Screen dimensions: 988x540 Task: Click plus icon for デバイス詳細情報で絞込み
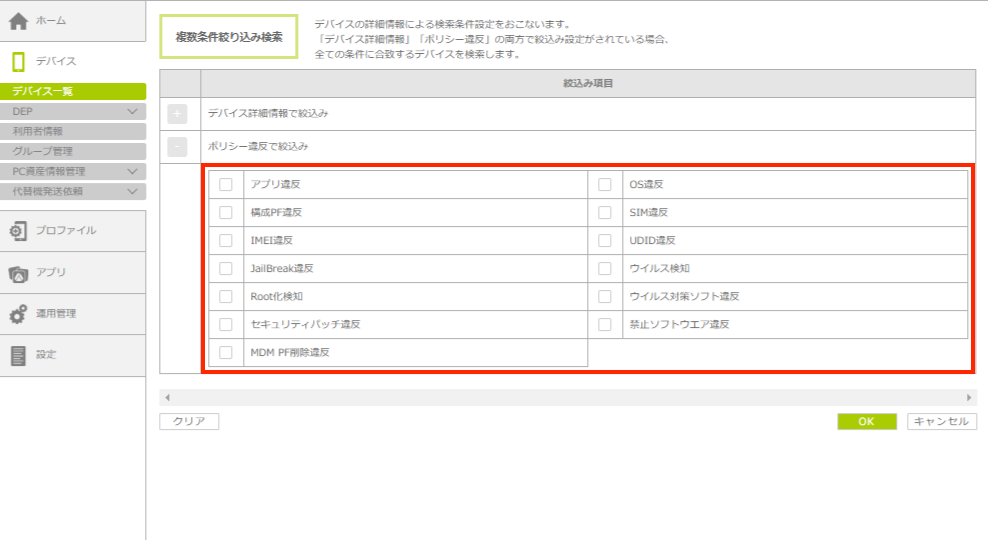click(178, 114)
